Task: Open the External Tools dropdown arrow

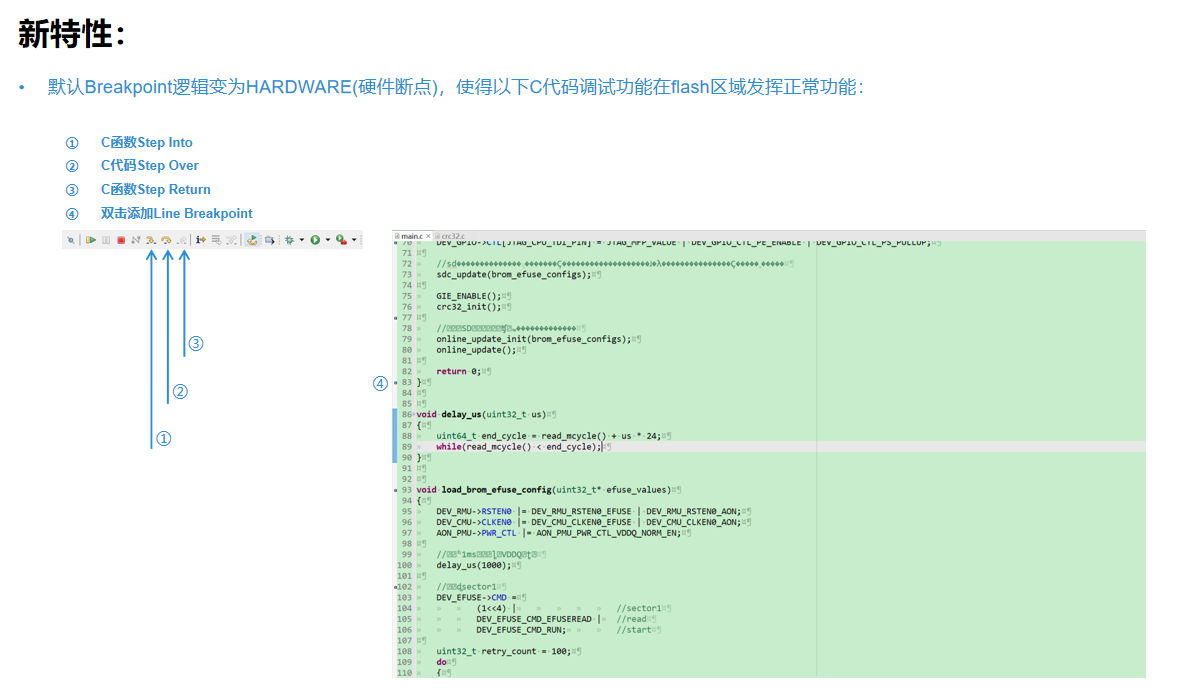Action: click(x=354, y=240)
